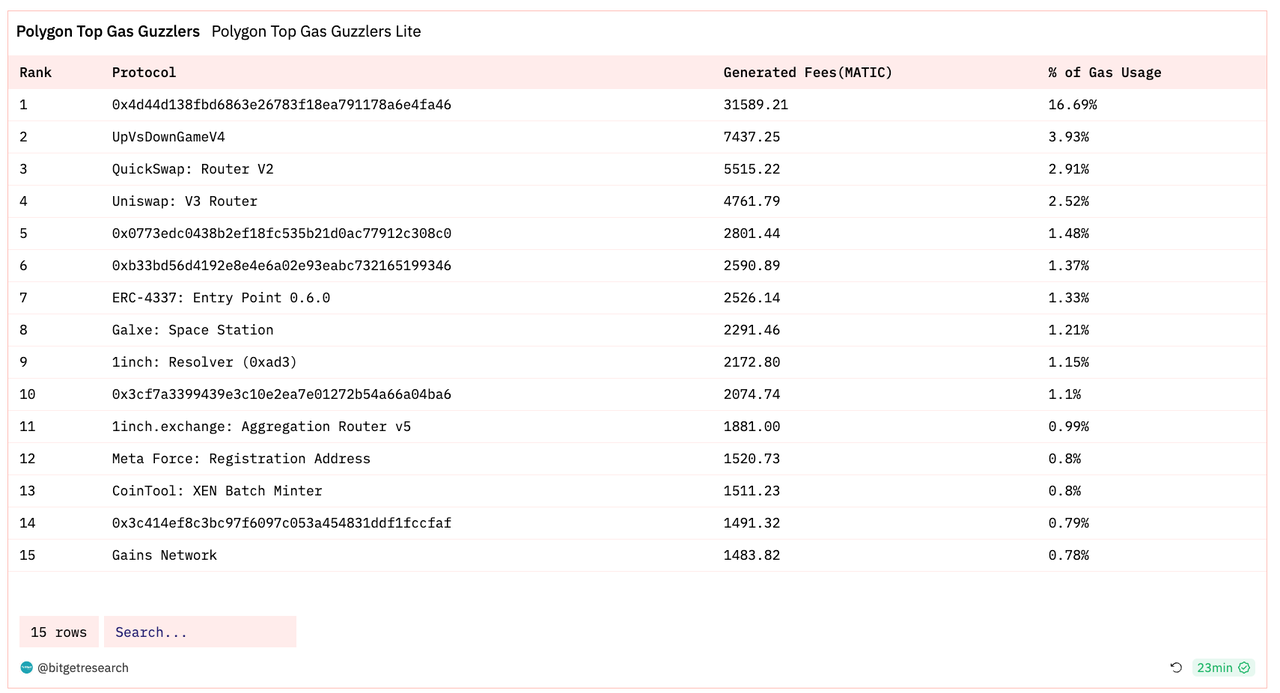Click the bitgetresearch avatar icon

(x=26, y=668)
